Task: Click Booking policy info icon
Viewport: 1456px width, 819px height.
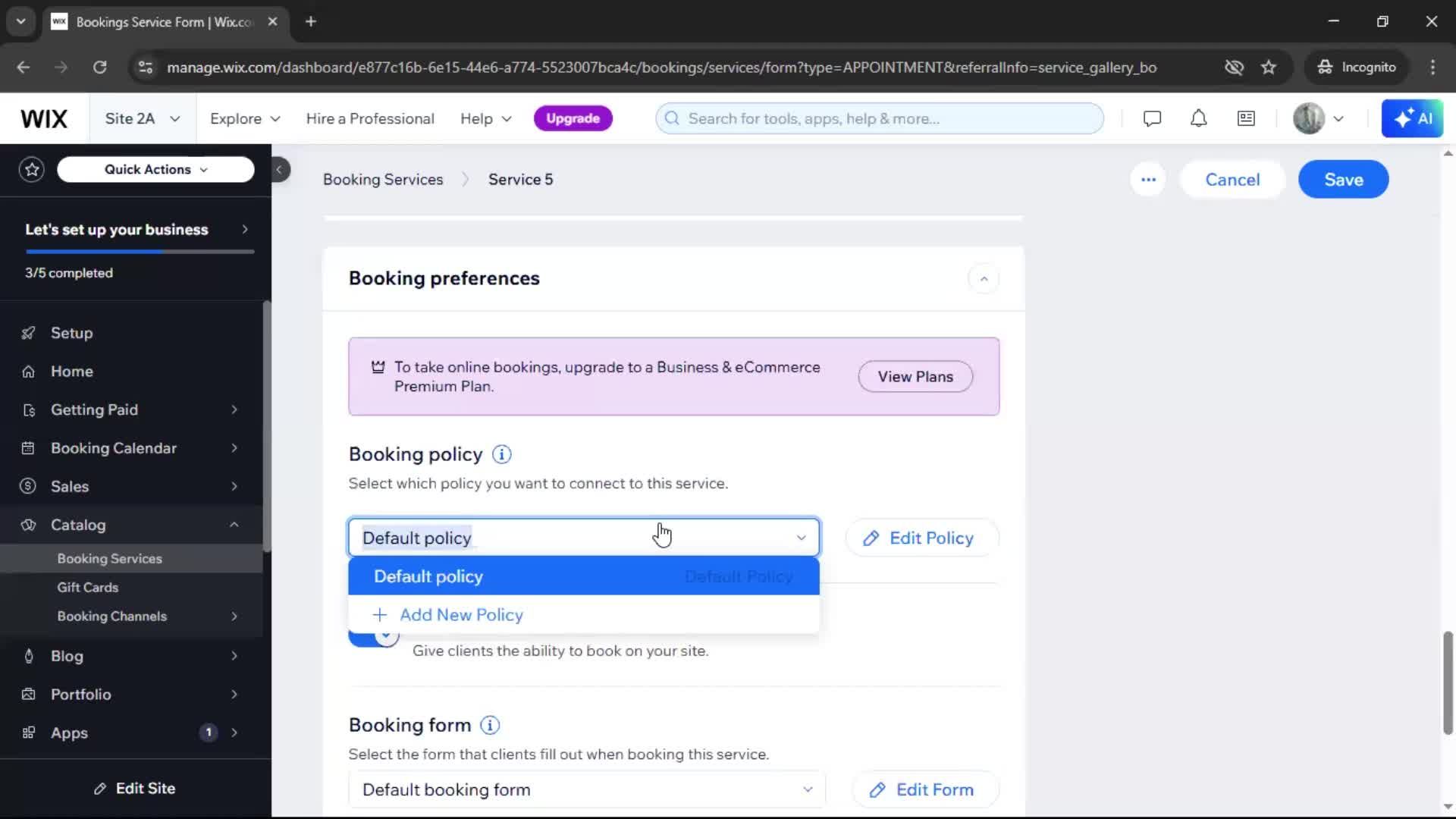Action: 502,454
